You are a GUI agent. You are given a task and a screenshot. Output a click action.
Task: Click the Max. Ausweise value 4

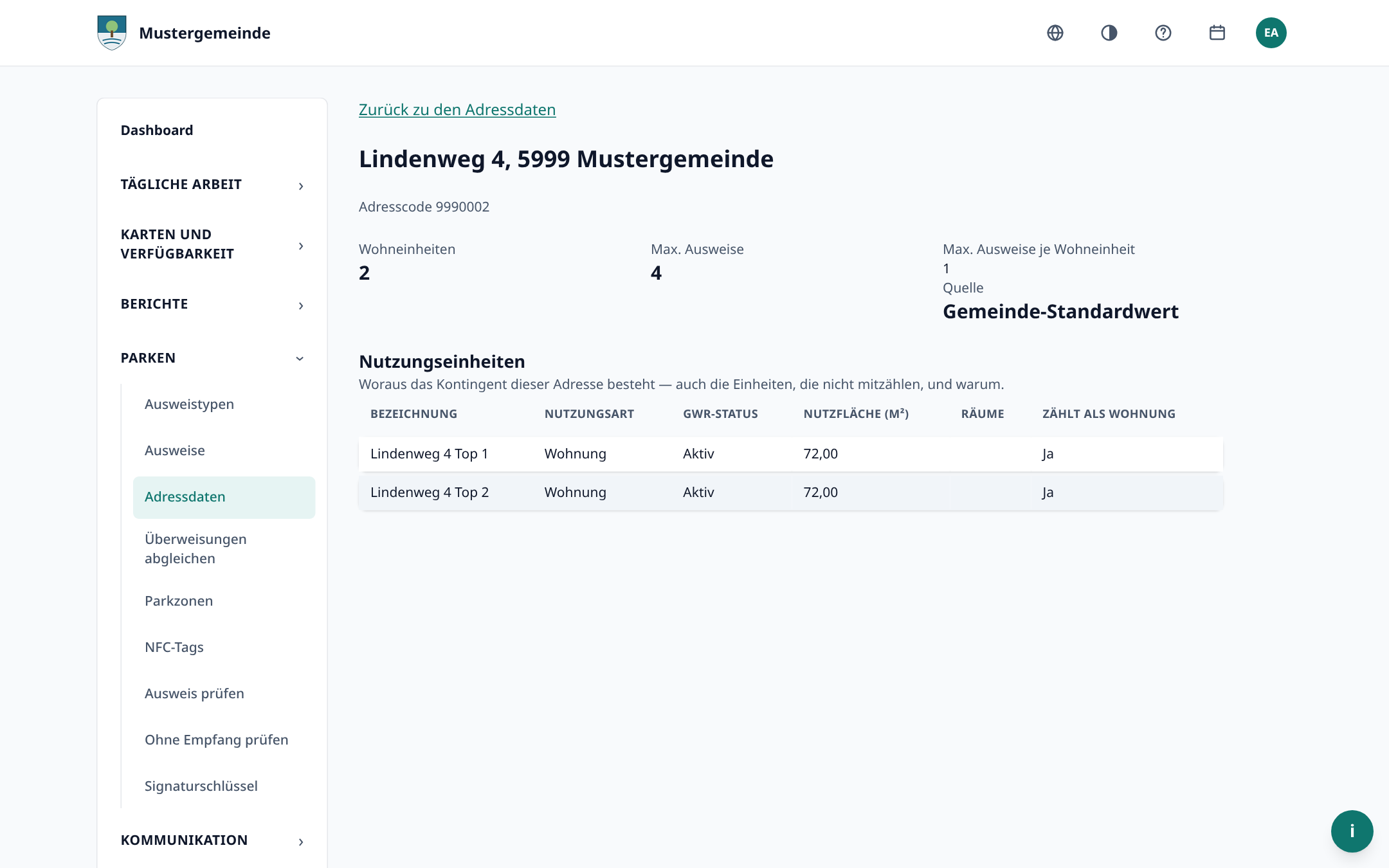tap(656, 273)
